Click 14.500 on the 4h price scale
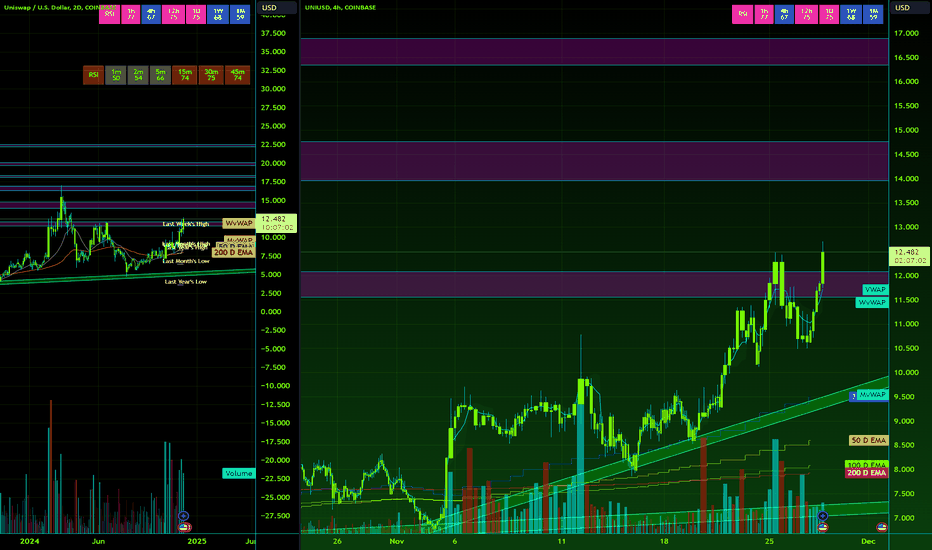932x550 pixels. [x=906, y=155]
